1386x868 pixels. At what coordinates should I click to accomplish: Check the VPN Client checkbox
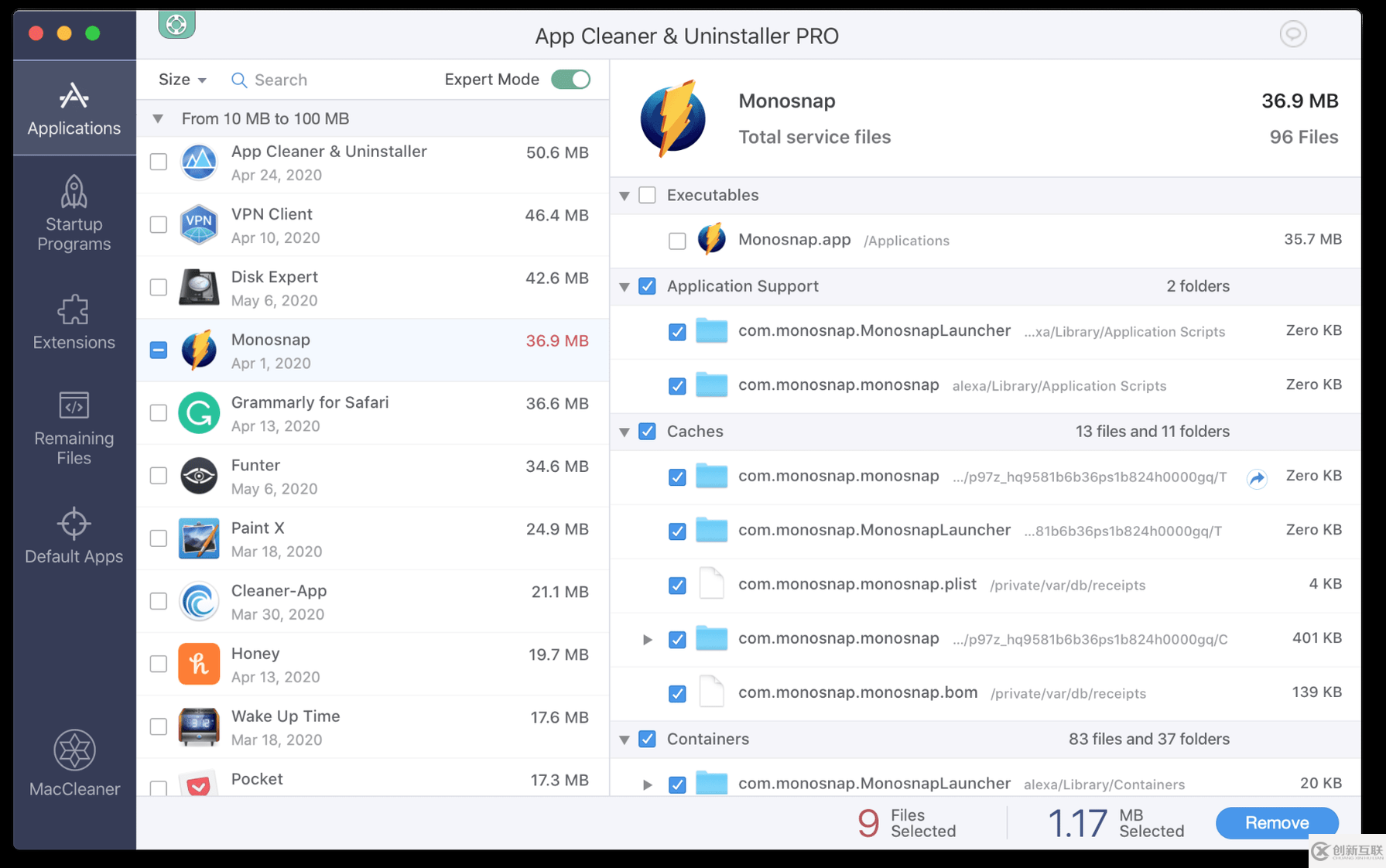[158, 224]
